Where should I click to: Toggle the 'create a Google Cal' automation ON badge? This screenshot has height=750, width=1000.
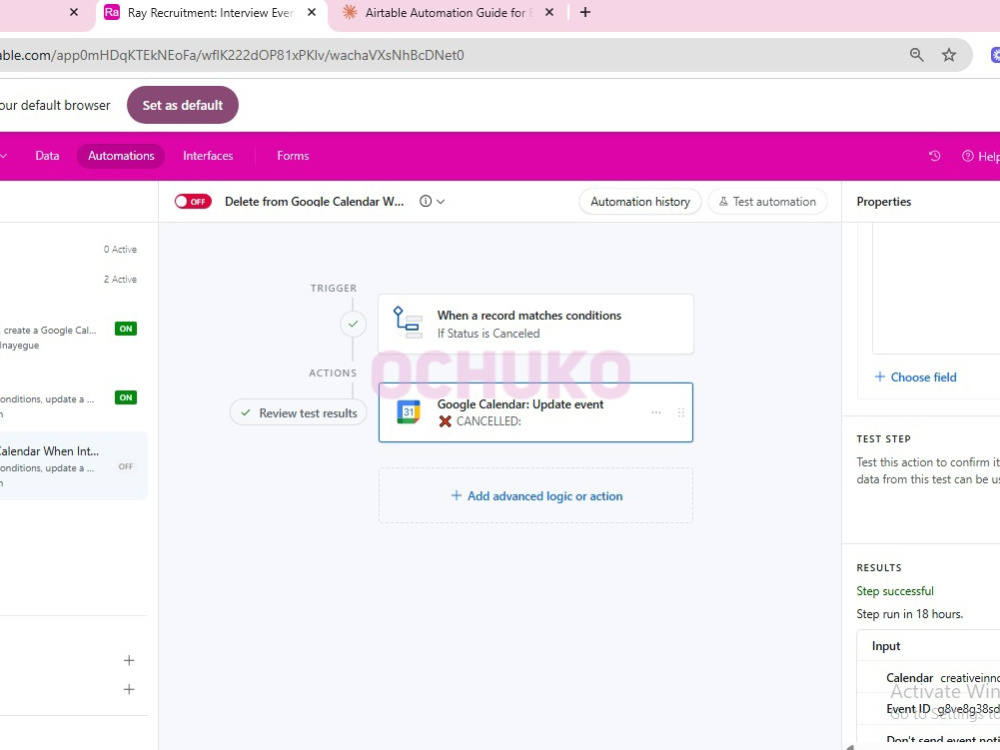click(x=126, y=328)
